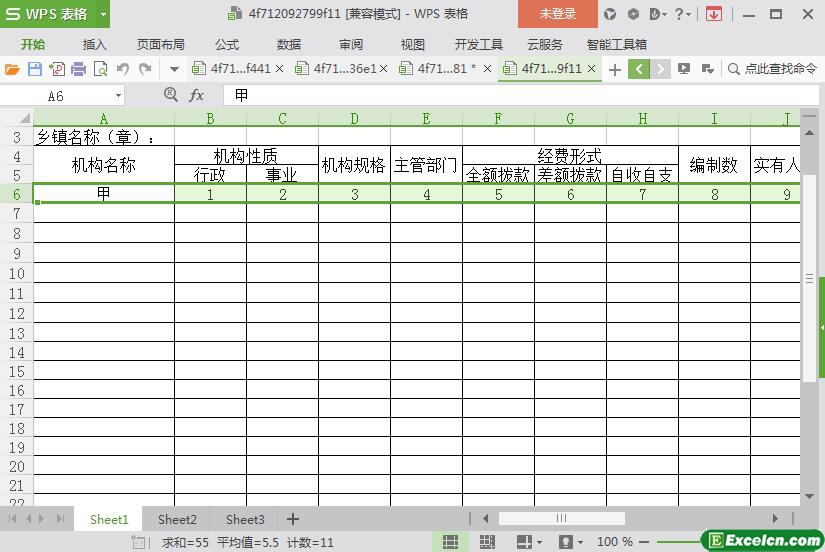
Task: Close the 4f71...36e1 document tab
Action: (x=383, y=68)
